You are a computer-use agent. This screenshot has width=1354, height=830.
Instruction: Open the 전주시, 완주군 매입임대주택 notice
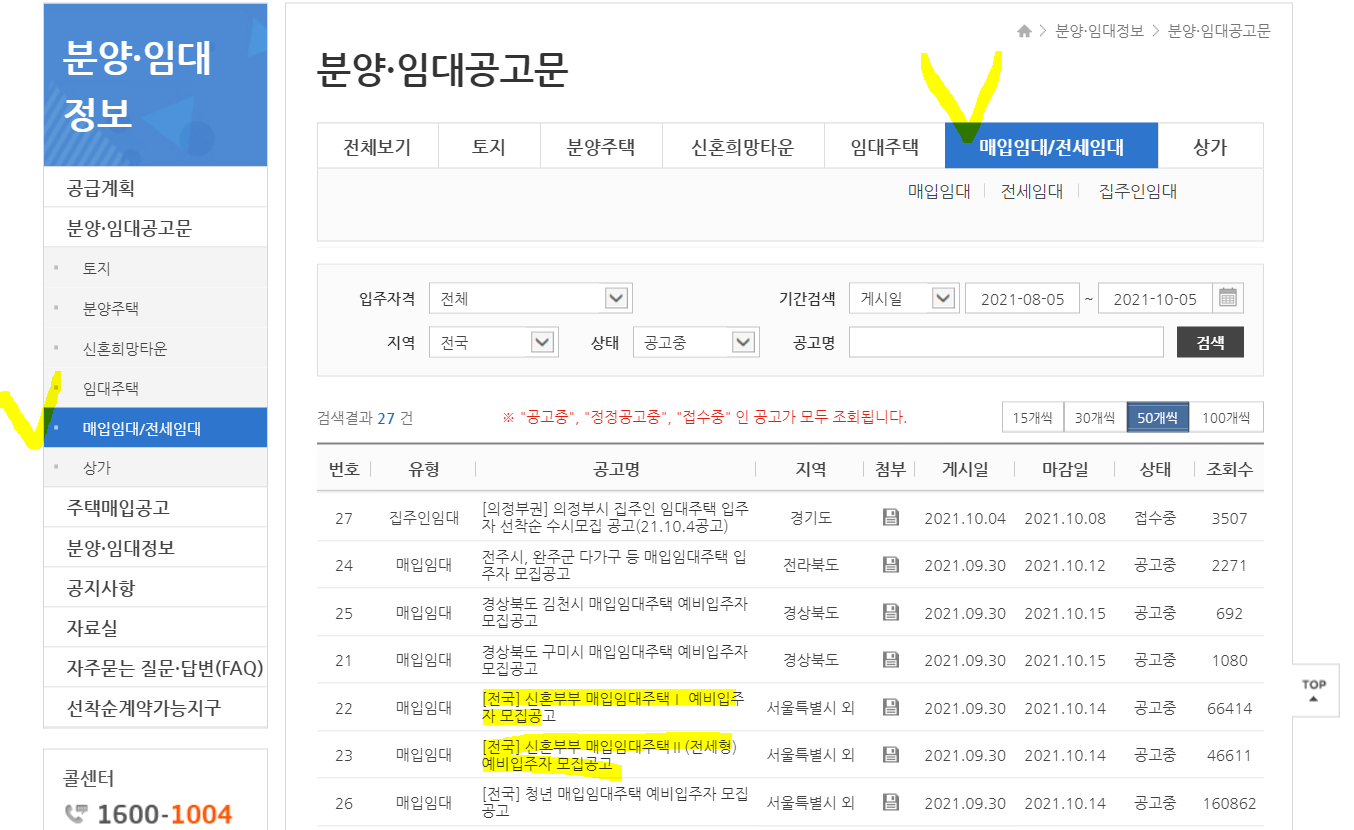pos(614,565)
